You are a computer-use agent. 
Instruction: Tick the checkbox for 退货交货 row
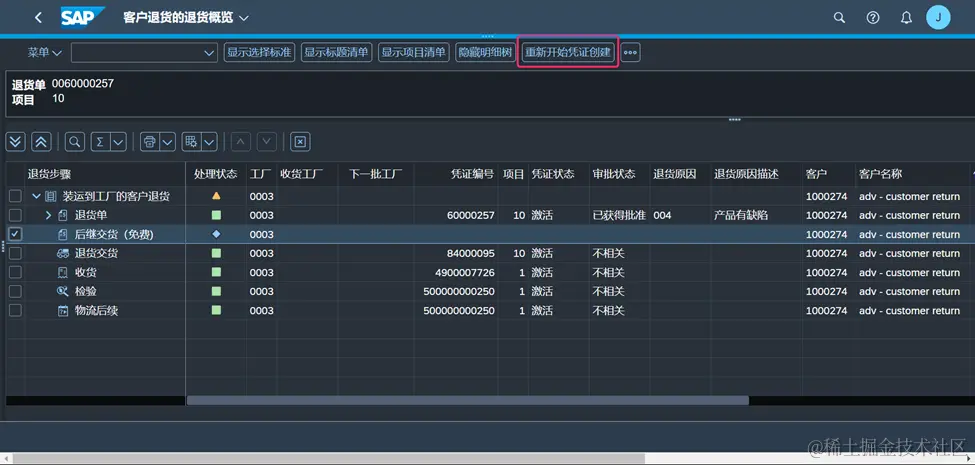(15, 254)
